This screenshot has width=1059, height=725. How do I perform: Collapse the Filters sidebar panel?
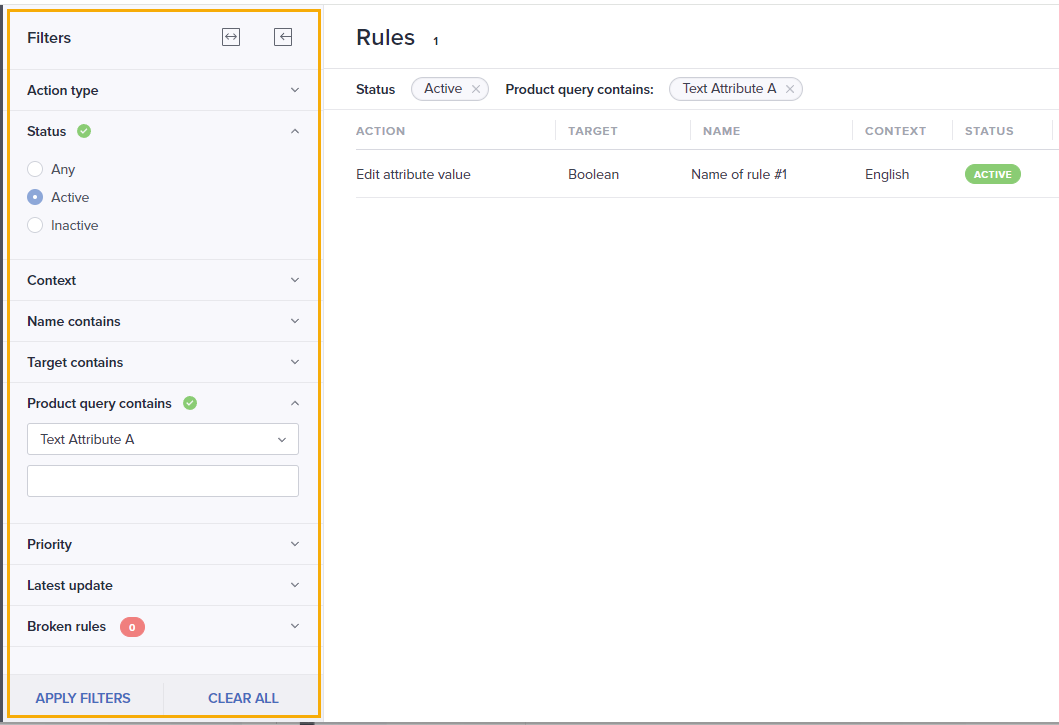[283, 36]
